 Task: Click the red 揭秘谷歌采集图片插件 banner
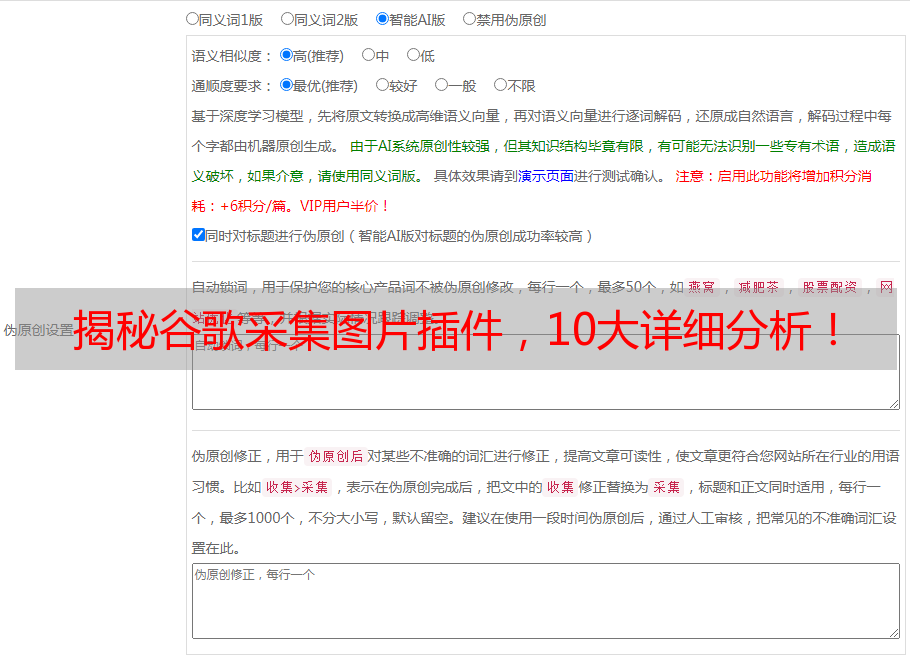(456, 329)
